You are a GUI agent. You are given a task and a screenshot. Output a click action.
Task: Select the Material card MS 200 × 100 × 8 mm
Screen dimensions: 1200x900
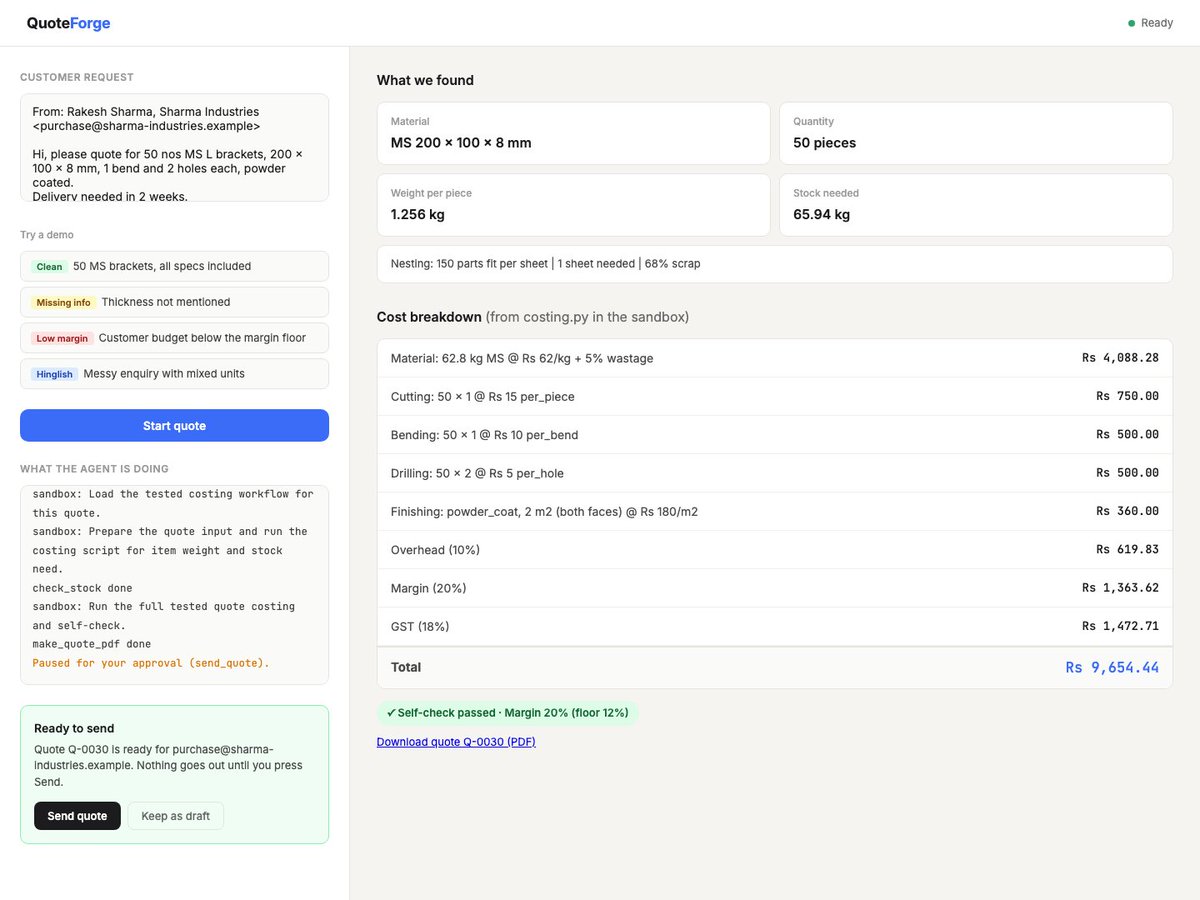573,133
